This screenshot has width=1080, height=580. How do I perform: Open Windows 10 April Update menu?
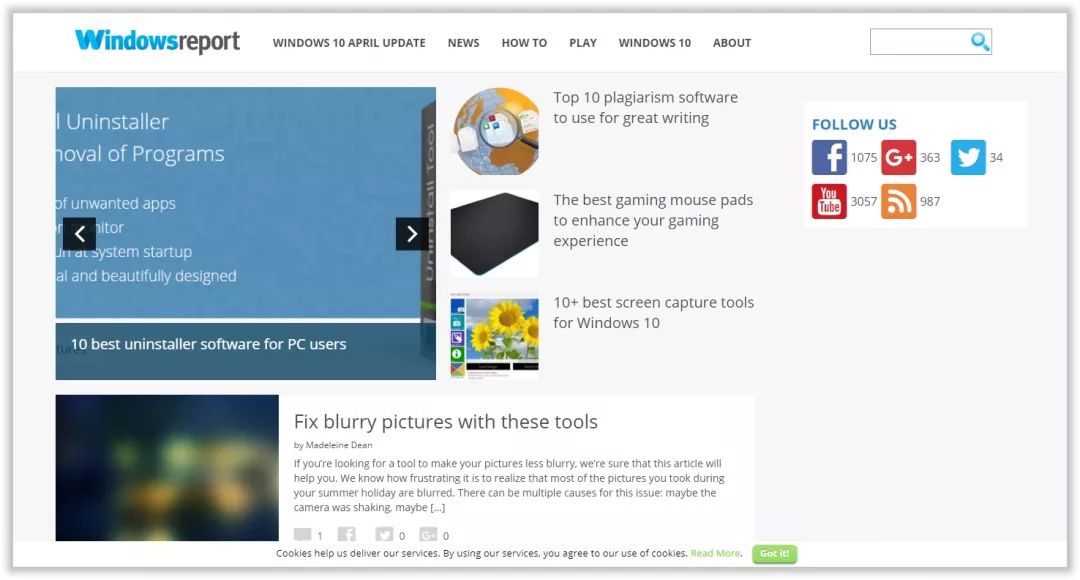[x=349, y=43]
